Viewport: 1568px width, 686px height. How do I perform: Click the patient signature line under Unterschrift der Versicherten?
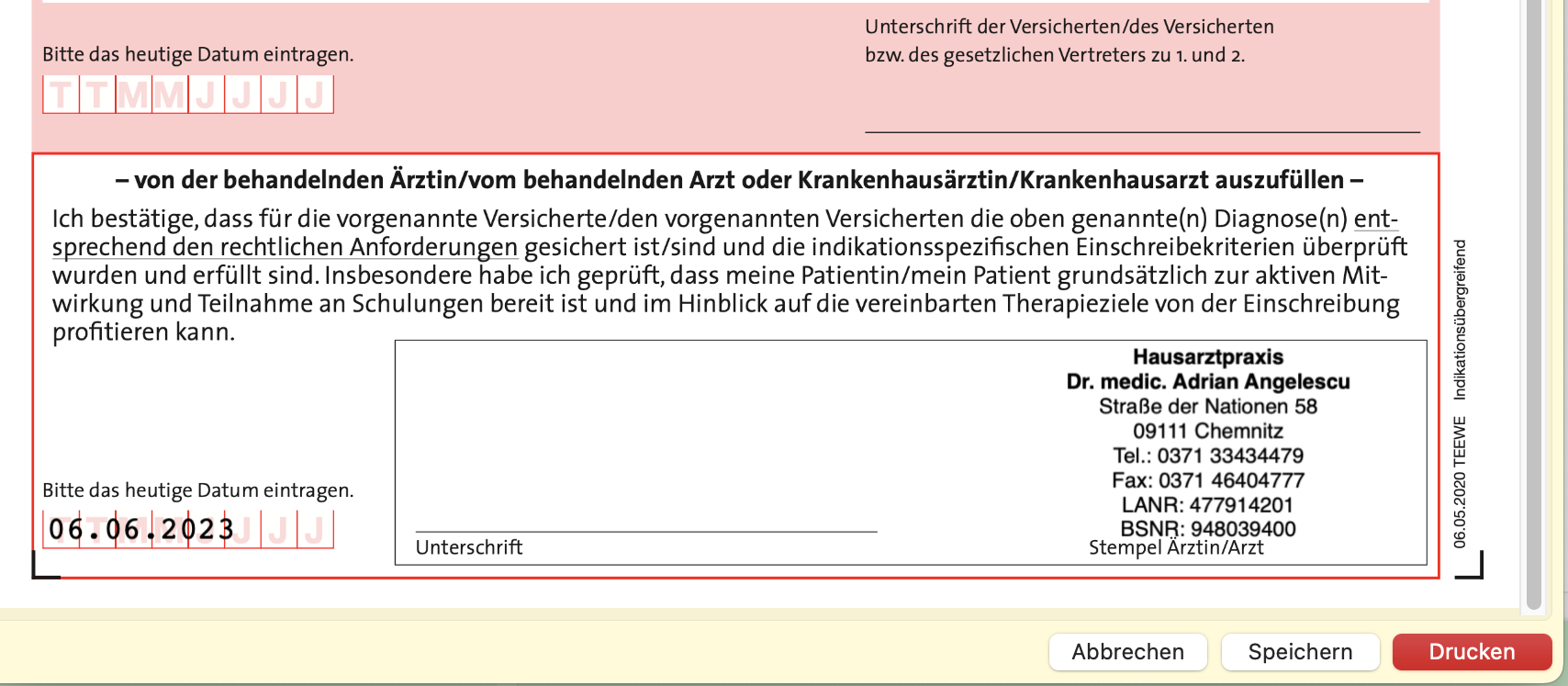(x=1142, y=132)
